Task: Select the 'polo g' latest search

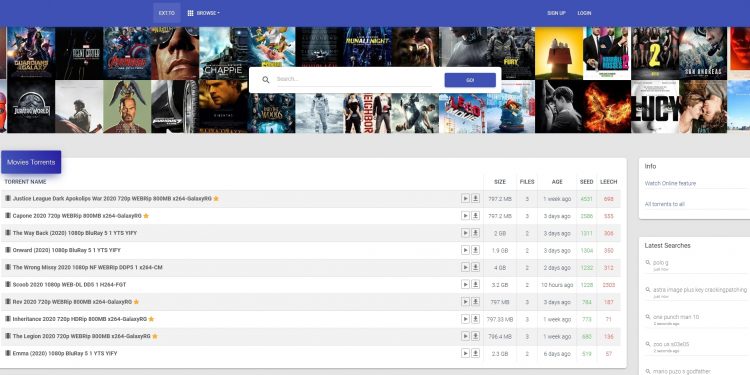Action: click(x=661, y=263)
